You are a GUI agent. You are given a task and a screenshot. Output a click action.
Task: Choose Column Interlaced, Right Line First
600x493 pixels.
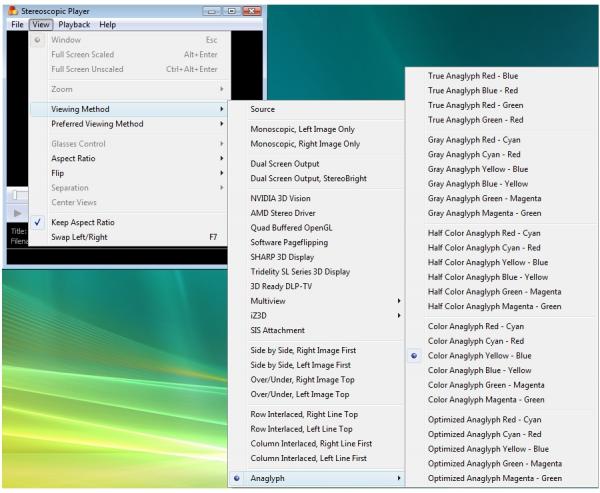pos(316,444)
